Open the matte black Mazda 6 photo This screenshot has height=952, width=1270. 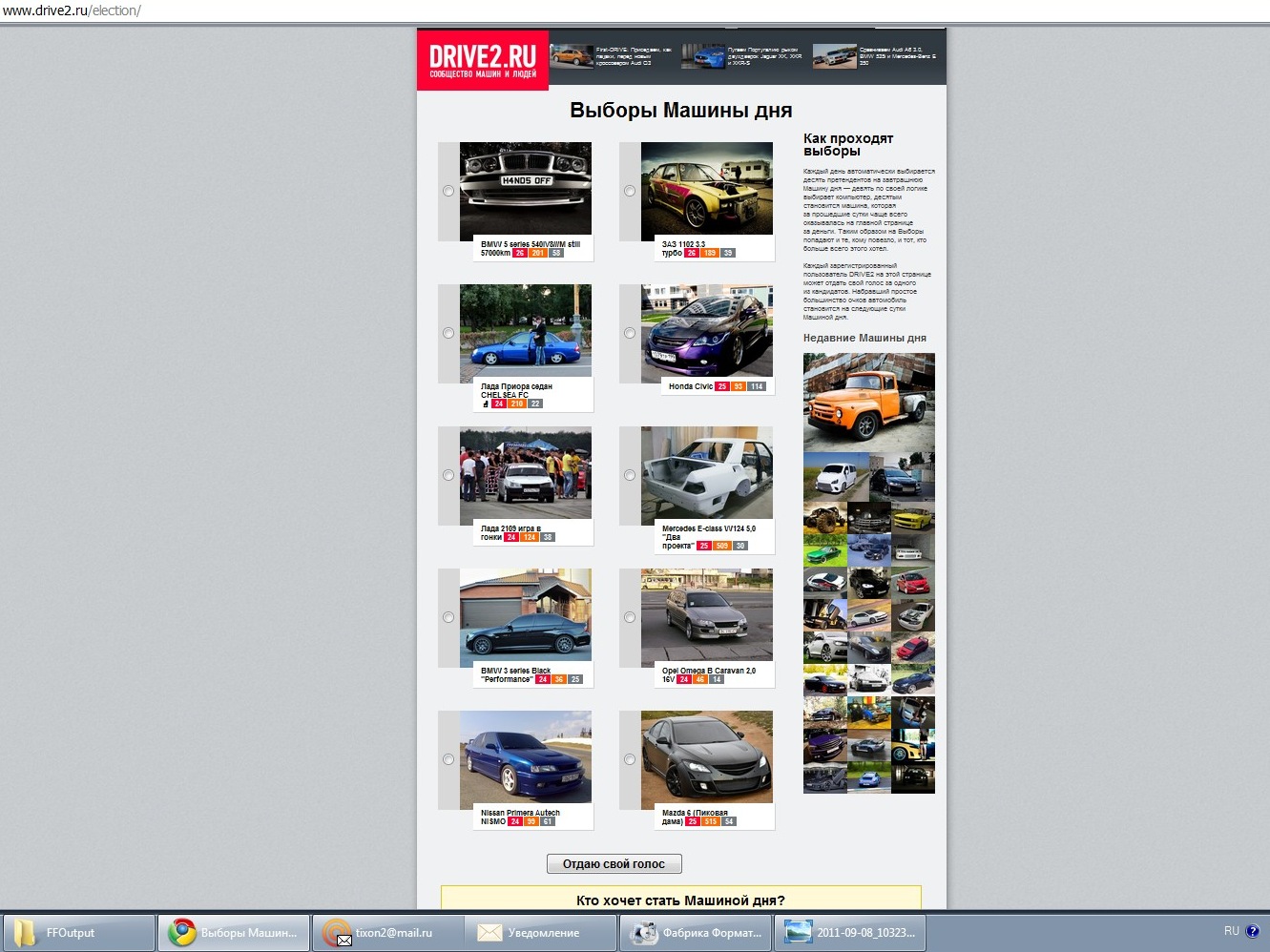click(x=707, y=757)
